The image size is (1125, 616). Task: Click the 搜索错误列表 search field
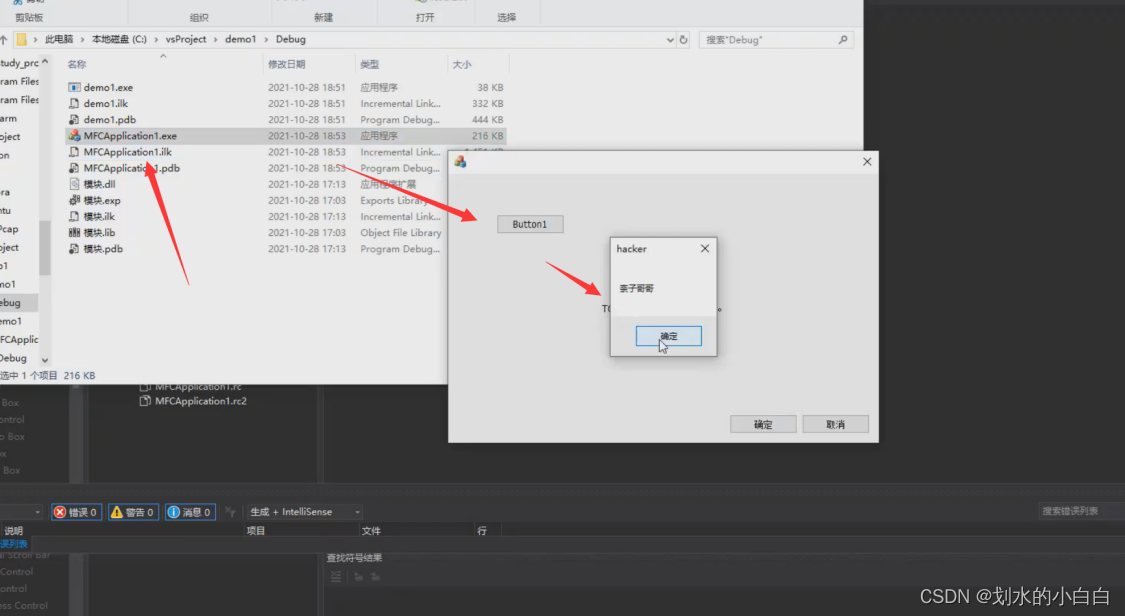[x=1079, y=511]
